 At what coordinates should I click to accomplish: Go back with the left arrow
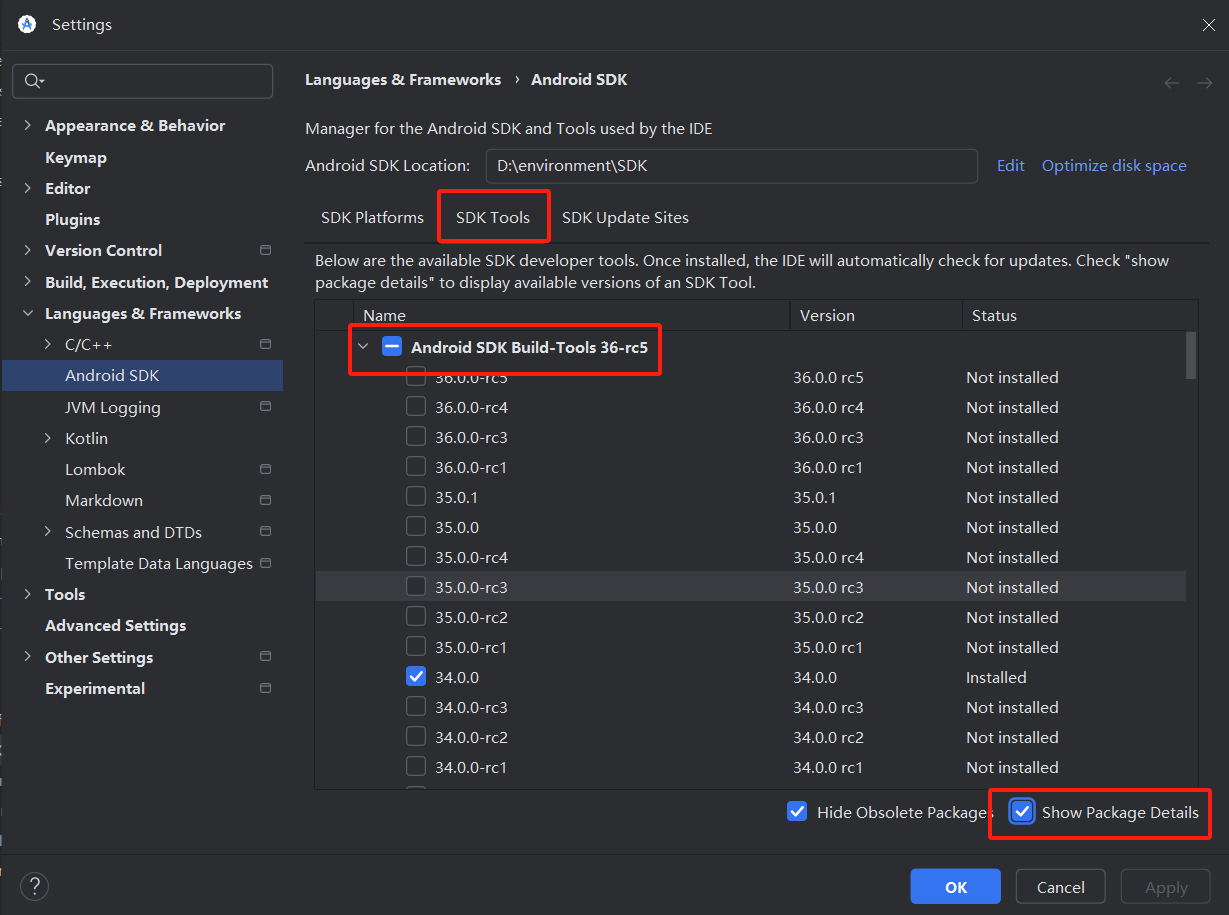[x=1172, y=83]
